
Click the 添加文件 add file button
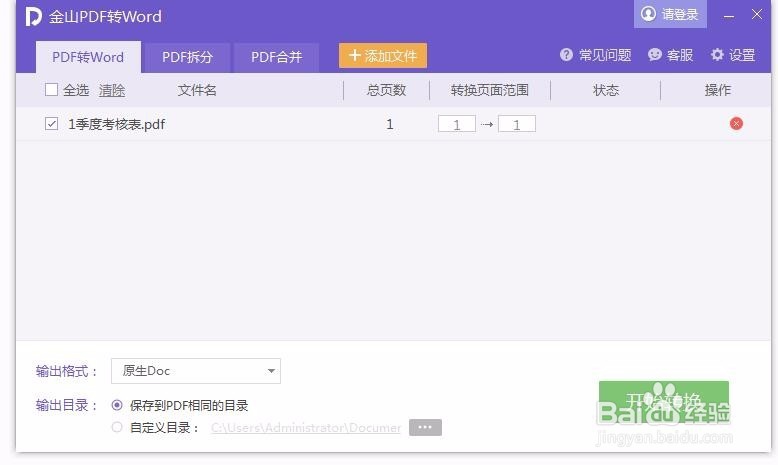[x=383, y=56]
